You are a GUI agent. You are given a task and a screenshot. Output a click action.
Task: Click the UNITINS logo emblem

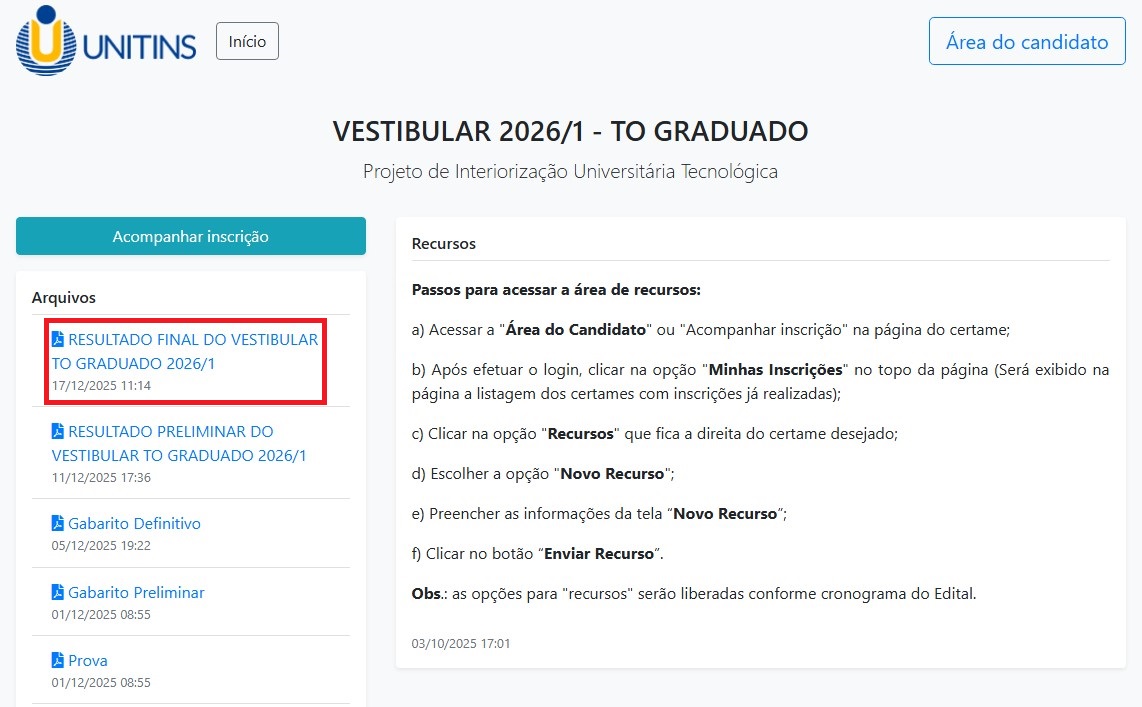point(46,41)
